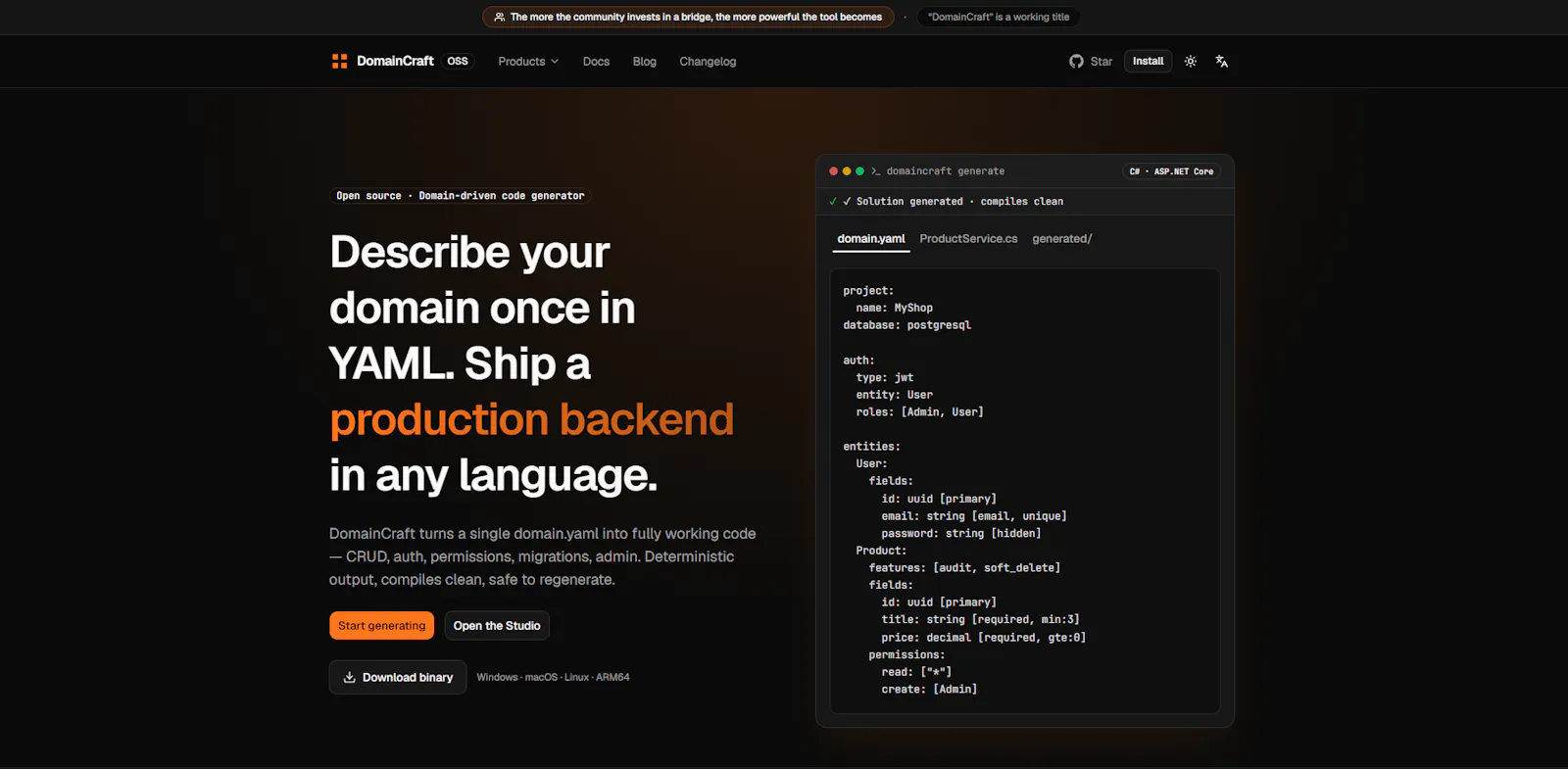Click the red window dot in terminal card

833,170
